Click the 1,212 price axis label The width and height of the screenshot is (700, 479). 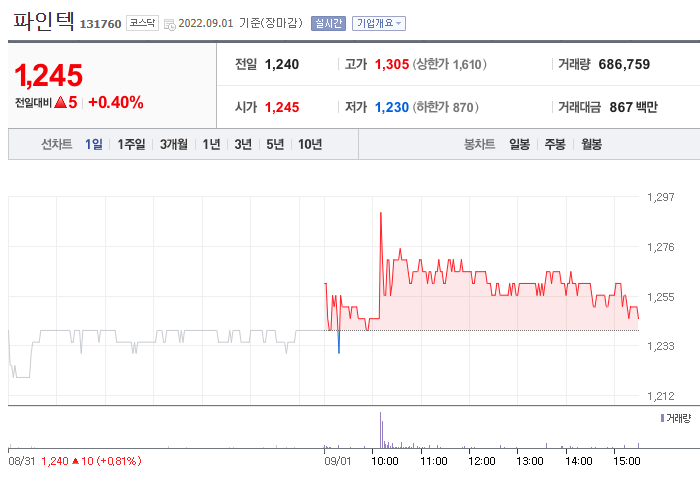[x=661, y=396]
